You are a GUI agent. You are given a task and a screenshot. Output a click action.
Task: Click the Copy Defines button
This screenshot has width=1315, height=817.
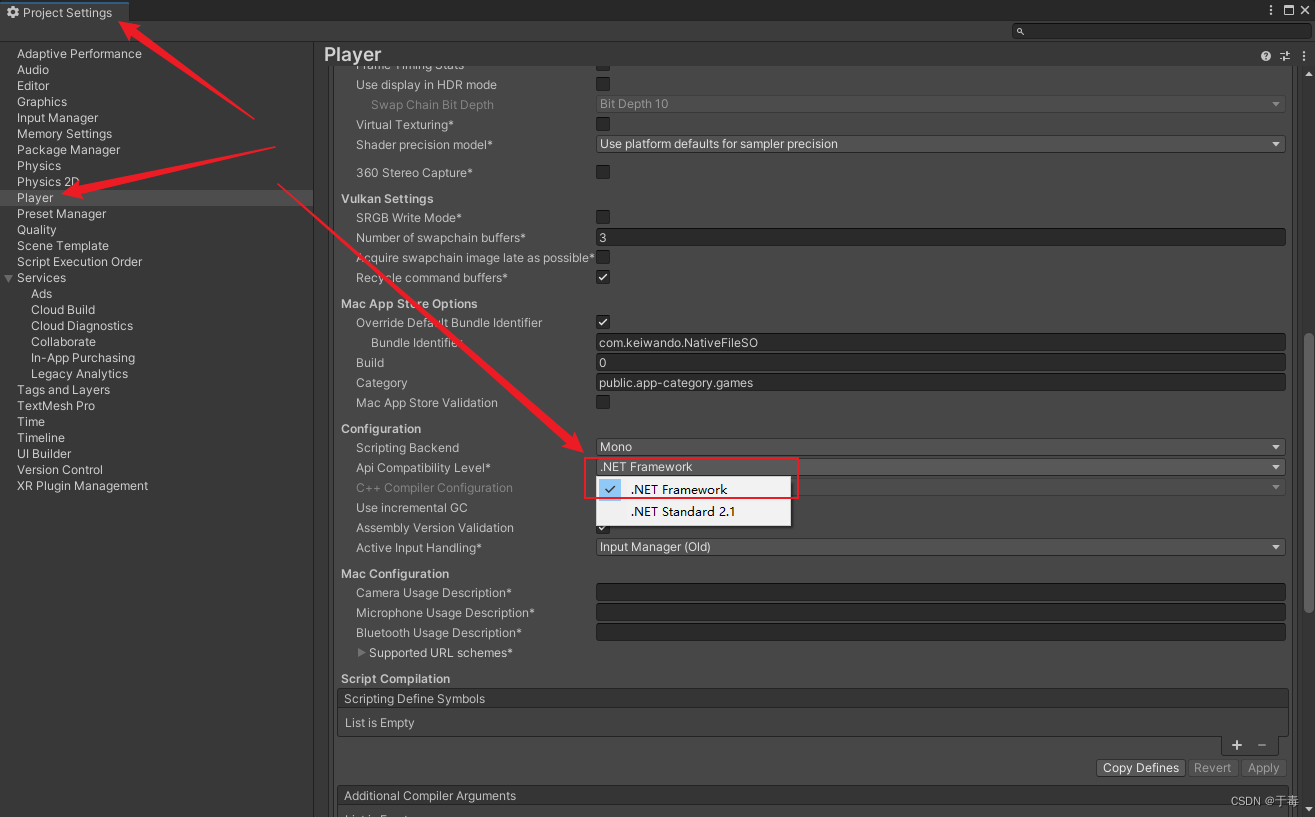[x=1141, y=768]
